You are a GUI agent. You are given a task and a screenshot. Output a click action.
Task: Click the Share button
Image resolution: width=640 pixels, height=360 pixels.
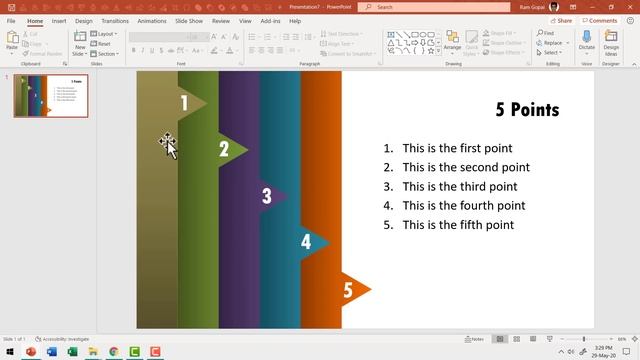(561, 20)
